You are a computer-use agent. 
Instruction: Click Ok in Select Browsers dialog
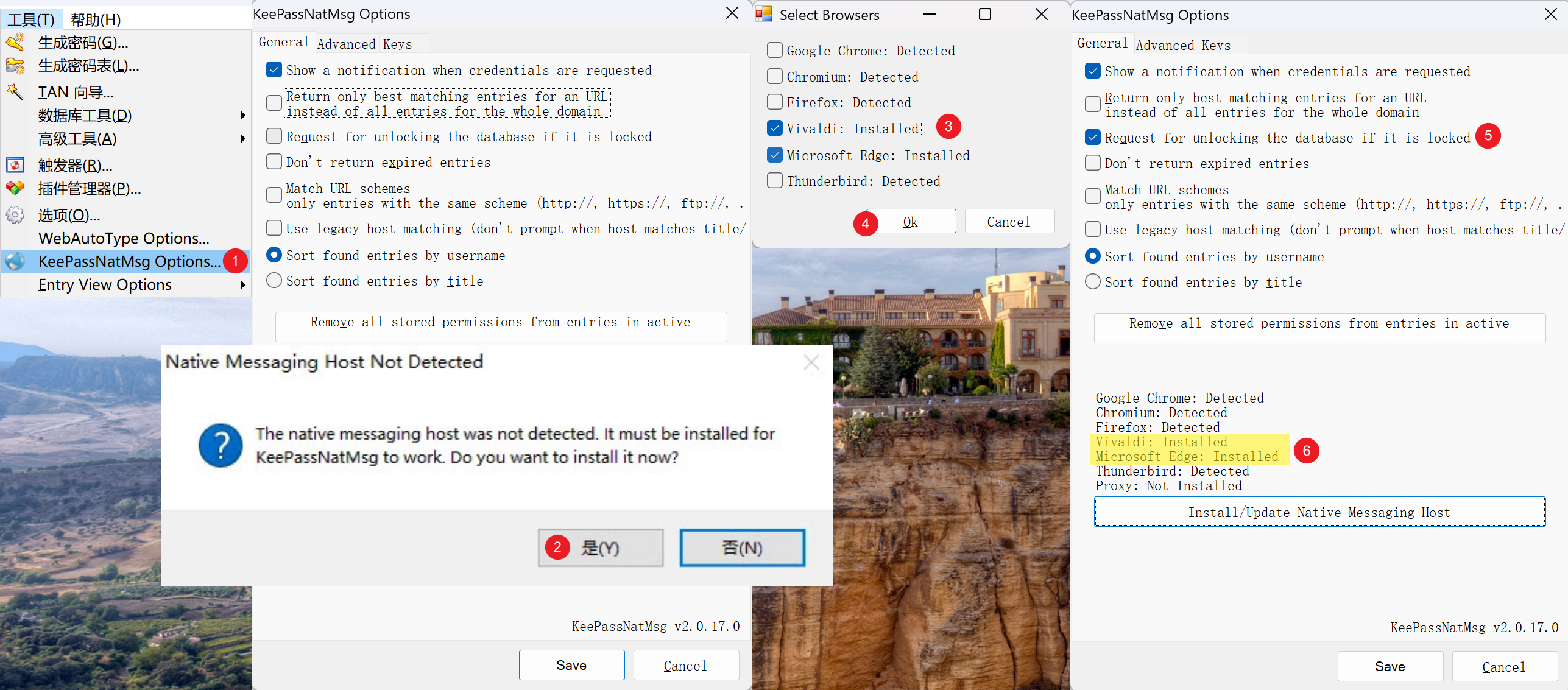[x=910, y=222]
